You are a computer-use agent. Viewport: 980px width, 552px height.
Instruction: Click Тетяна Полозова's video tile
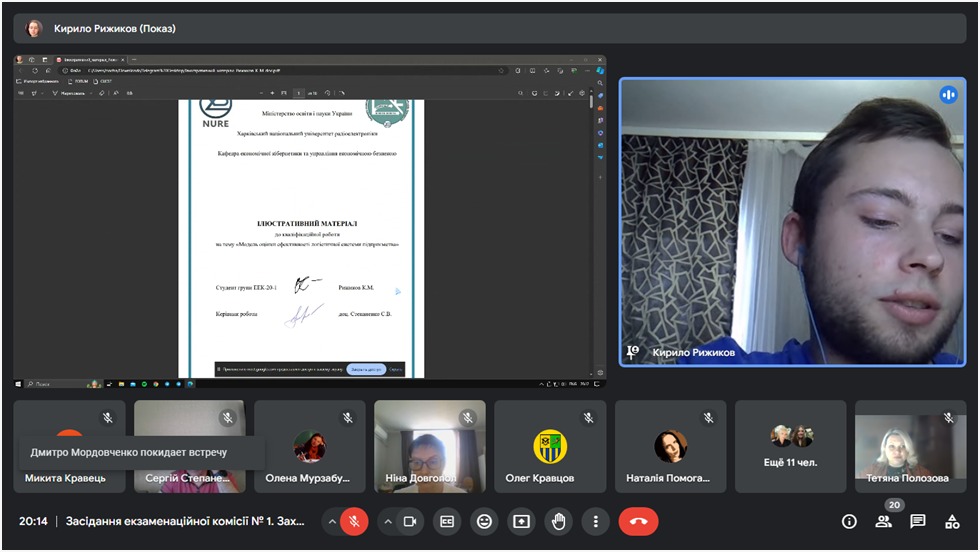pyautogui.click(x=910, y=446)
